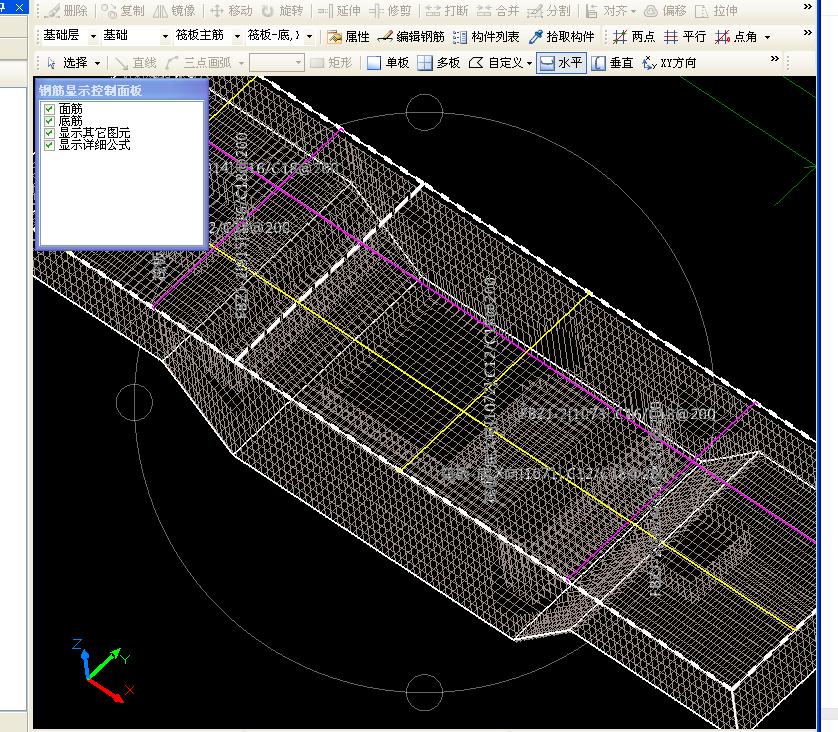Click the 属性 (Properties) icon

click(x=347, y=37)
